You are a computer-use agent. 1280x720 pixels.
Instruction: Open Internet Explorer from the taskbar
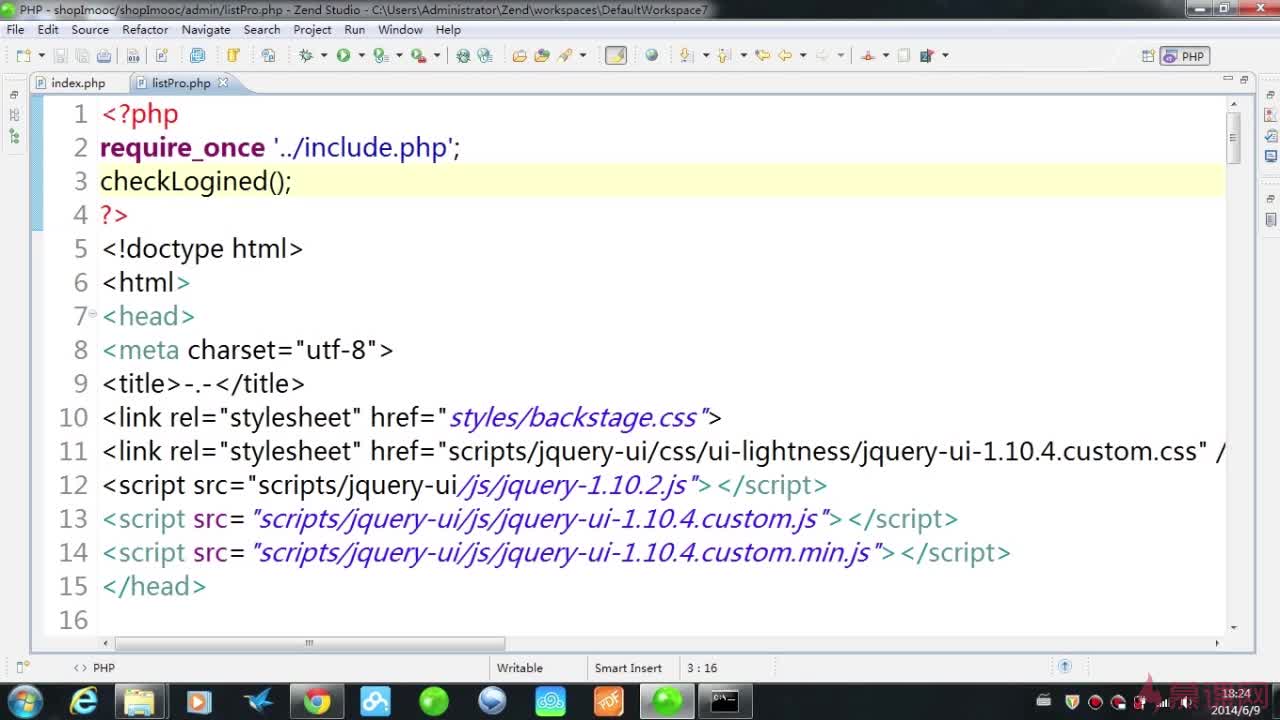click(83, 701)
